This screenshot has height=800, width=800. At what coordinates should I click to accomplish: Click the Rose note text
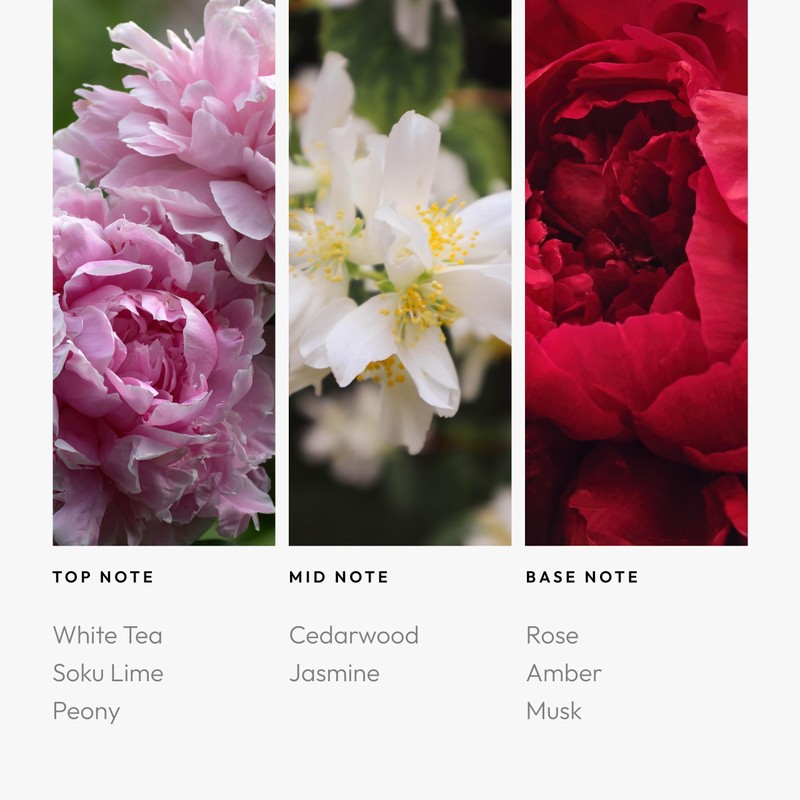[553, 635]
